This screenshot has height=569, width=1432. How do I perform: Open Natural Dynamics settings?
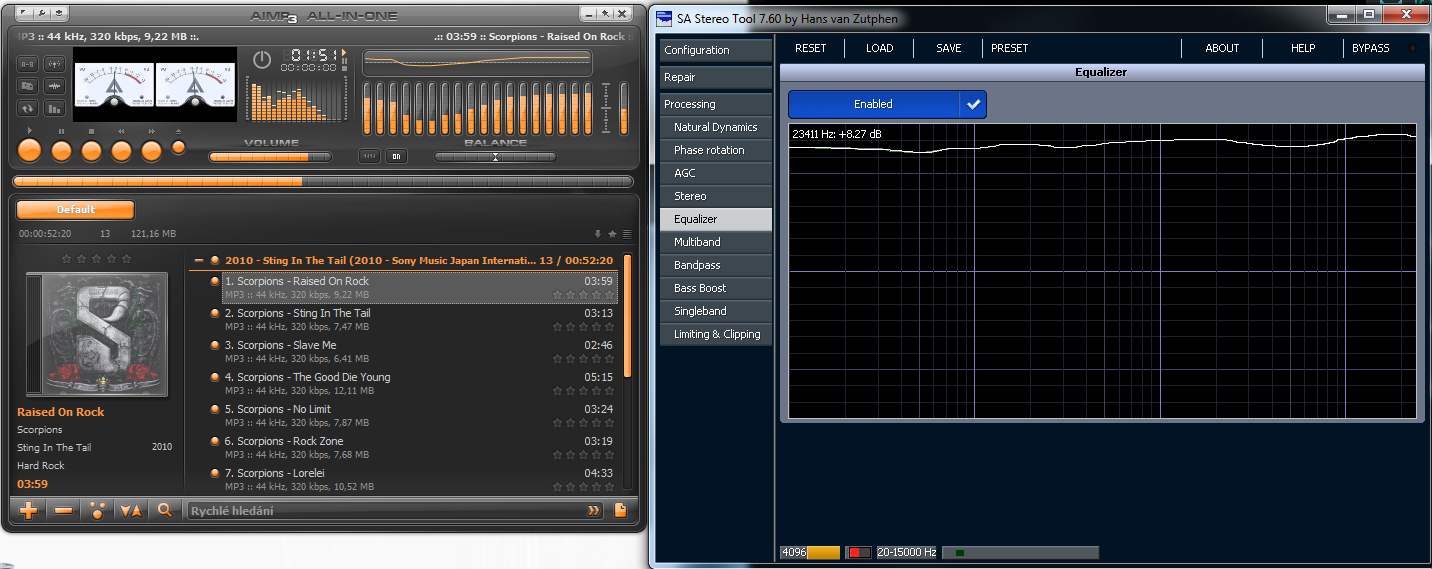click(716, 127)
